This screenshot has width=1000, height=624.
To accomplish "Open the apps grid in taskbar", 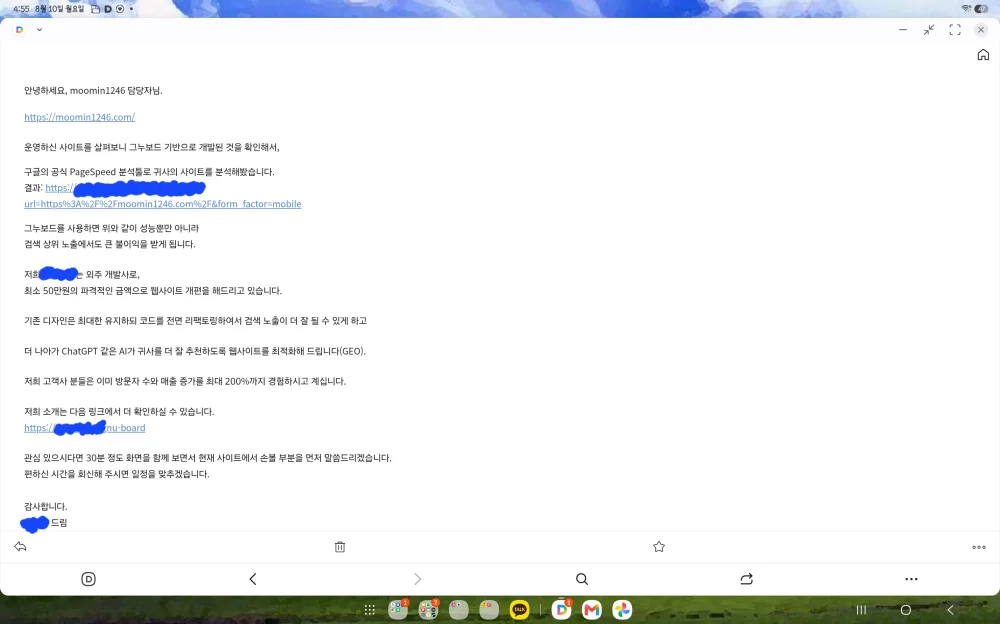I will (x=369, y=610).
